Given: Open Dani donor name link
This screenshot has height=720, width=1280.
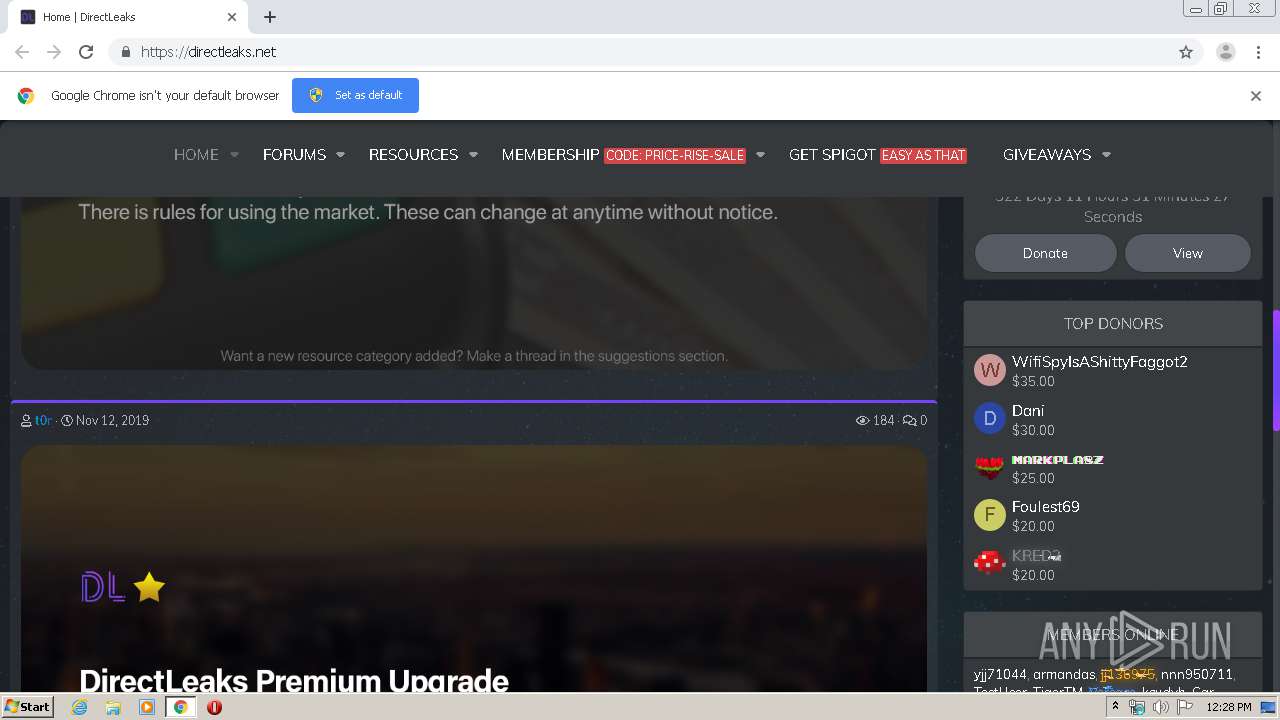Looking at the screenshot, I should [x=1028, y=410].
